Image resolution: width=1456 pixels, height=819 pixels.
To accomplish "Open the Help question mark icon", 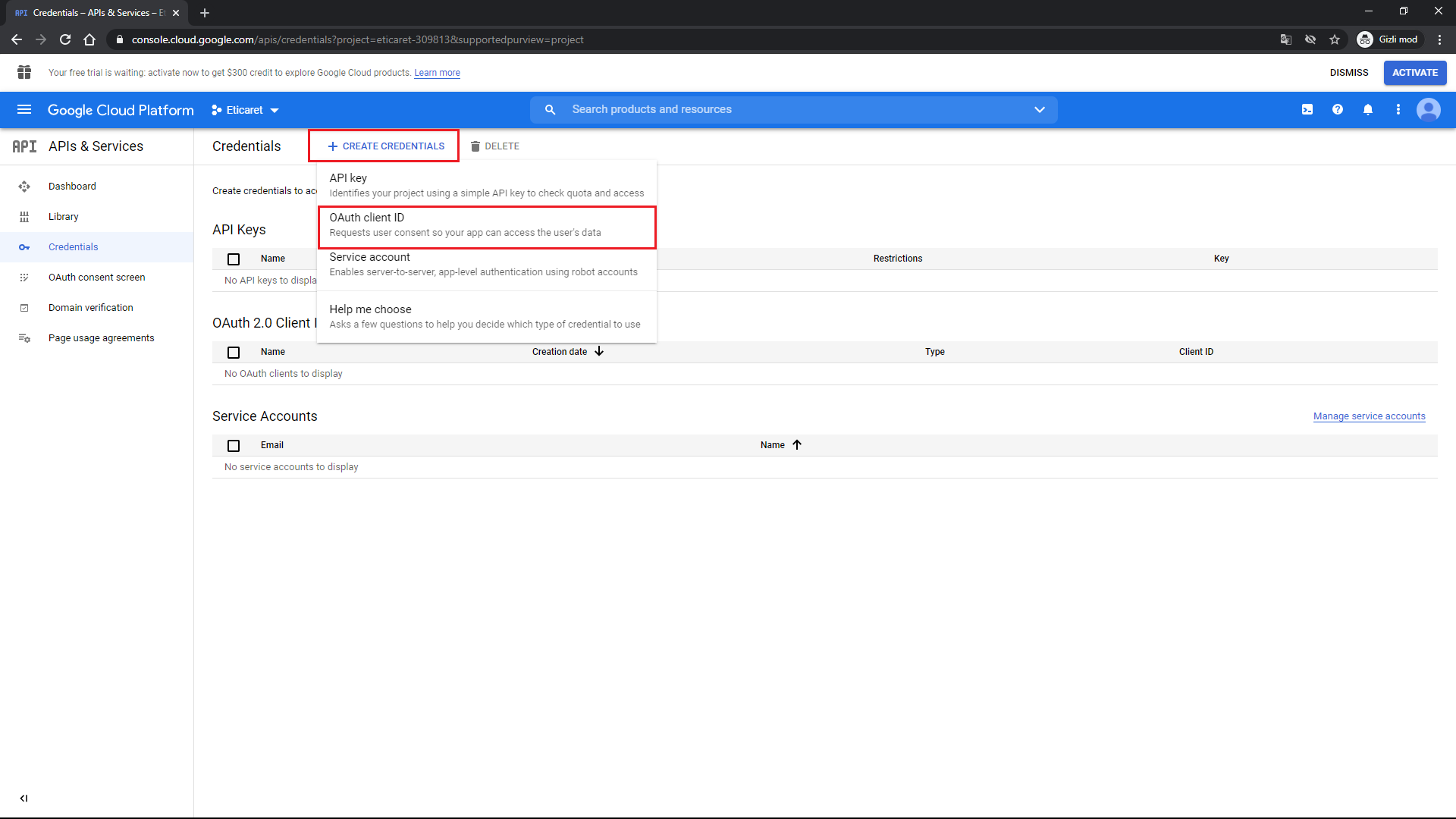I will pos(1338,110).
